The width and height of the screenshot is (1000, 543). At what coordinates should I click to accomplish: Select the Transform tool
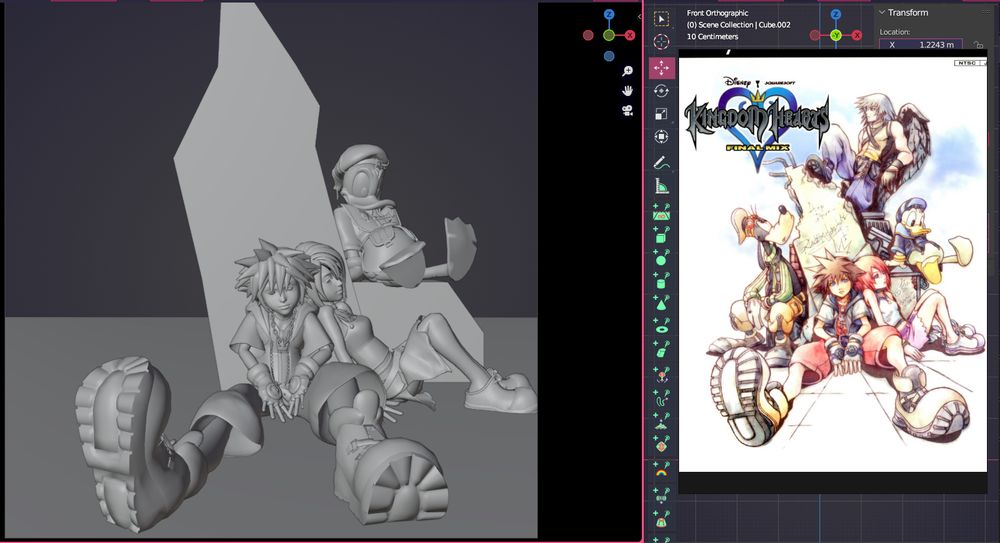(x=661, y=137)
